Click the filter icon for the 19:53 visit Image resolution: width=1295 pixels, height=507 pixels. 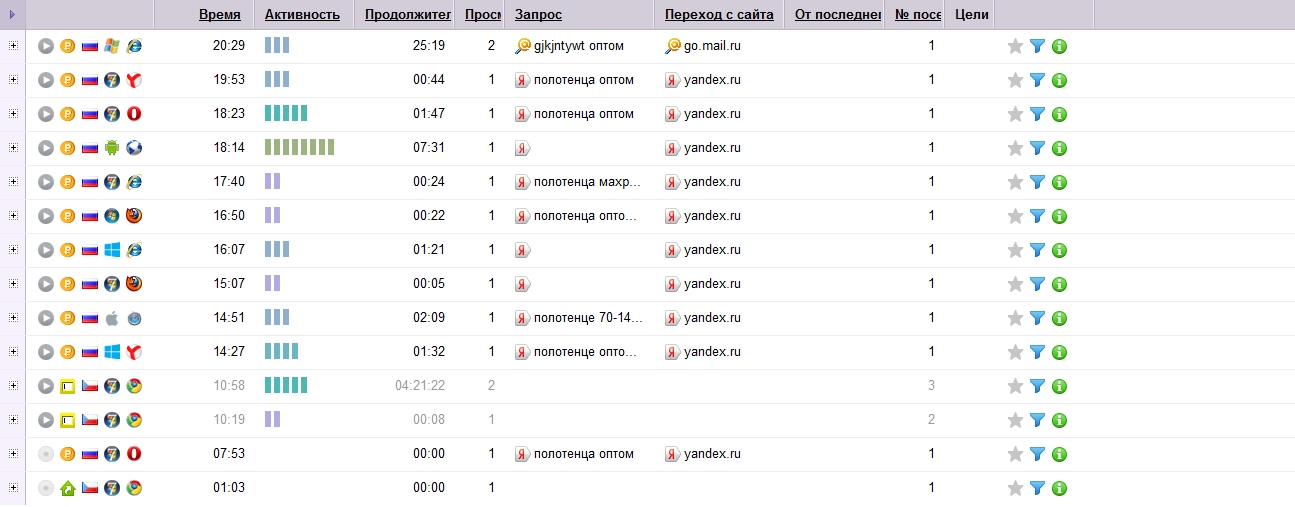(x=1037, y=80)
